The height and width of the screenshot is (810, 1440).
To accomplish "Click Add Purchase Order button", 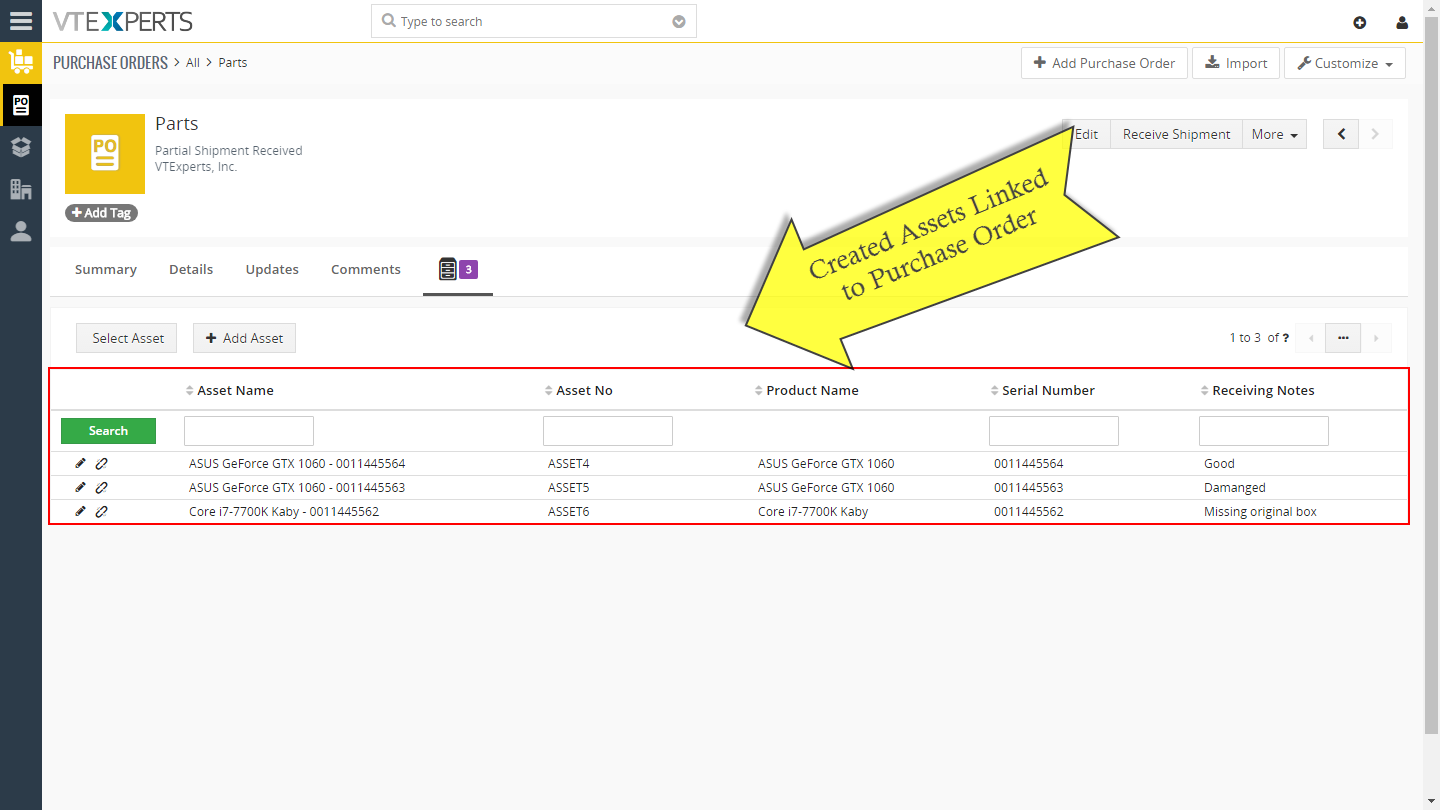I will (x=1105, y=63).
